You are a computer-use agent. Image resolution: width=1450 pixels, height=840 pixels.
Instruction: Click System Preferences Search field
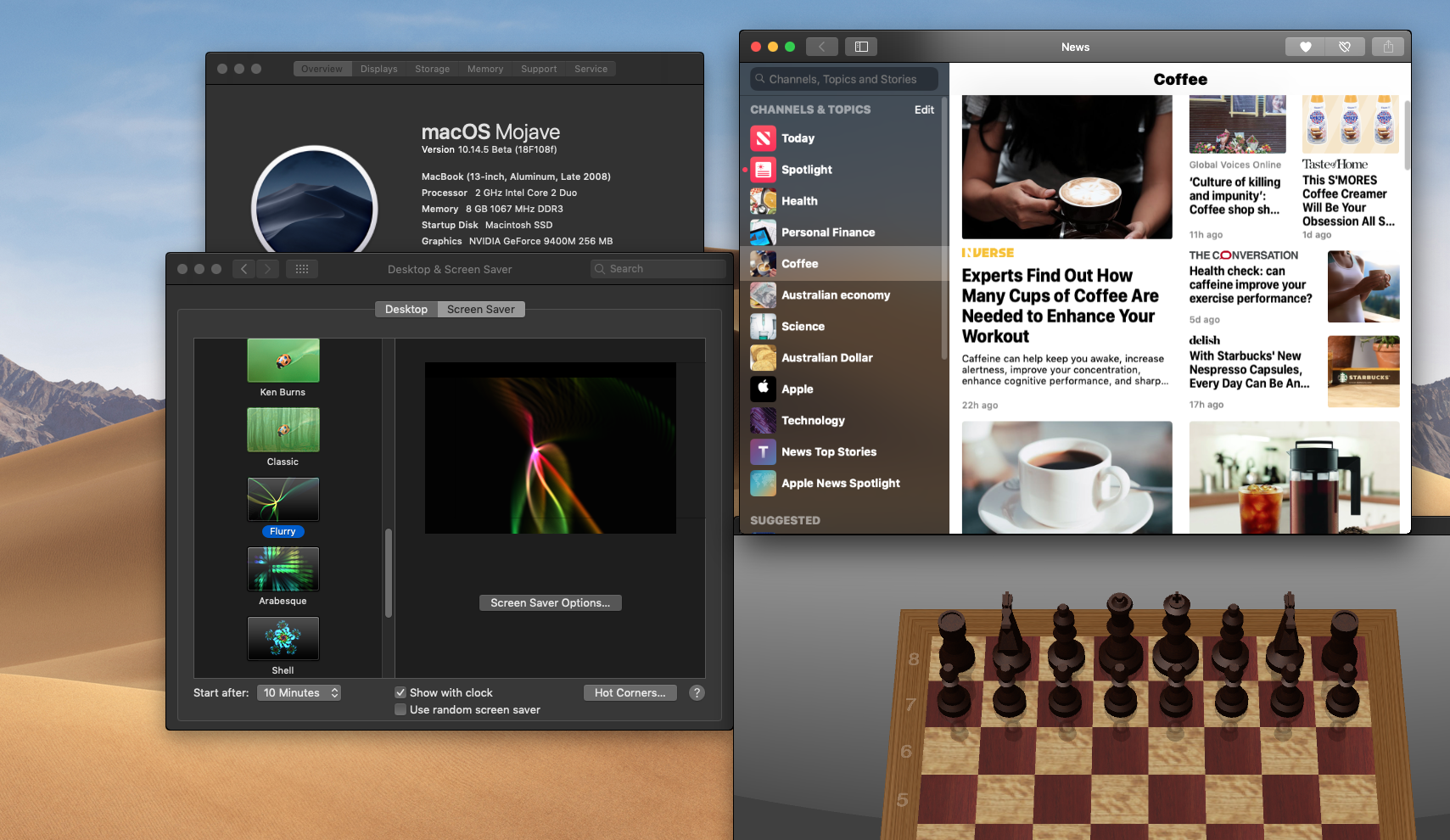[658, 269]
